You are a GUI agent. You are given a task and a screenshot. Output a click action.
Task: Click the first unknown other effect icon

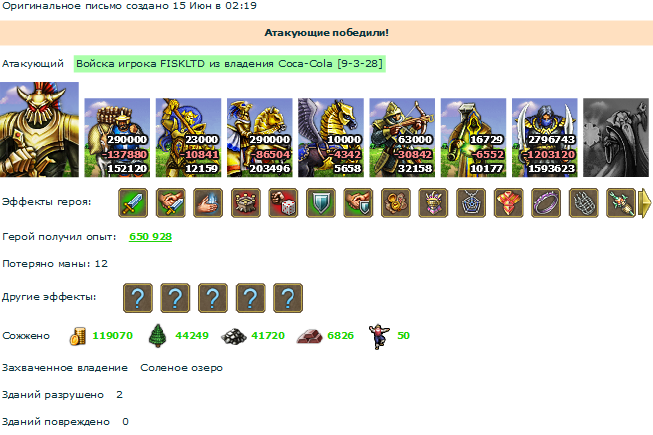[x=138, y=298]
